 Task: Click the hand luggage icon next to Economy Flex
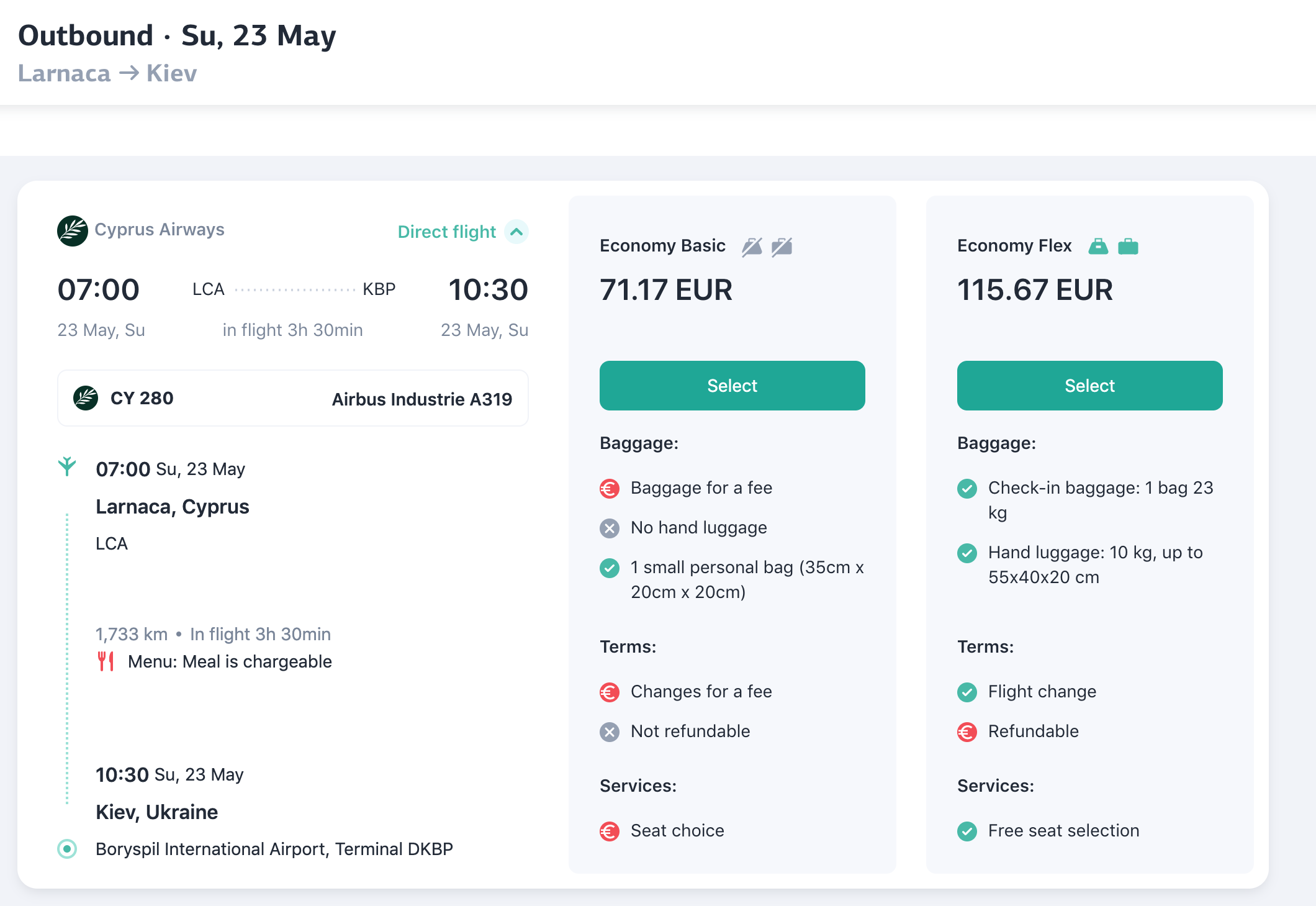click(1098, 247)
